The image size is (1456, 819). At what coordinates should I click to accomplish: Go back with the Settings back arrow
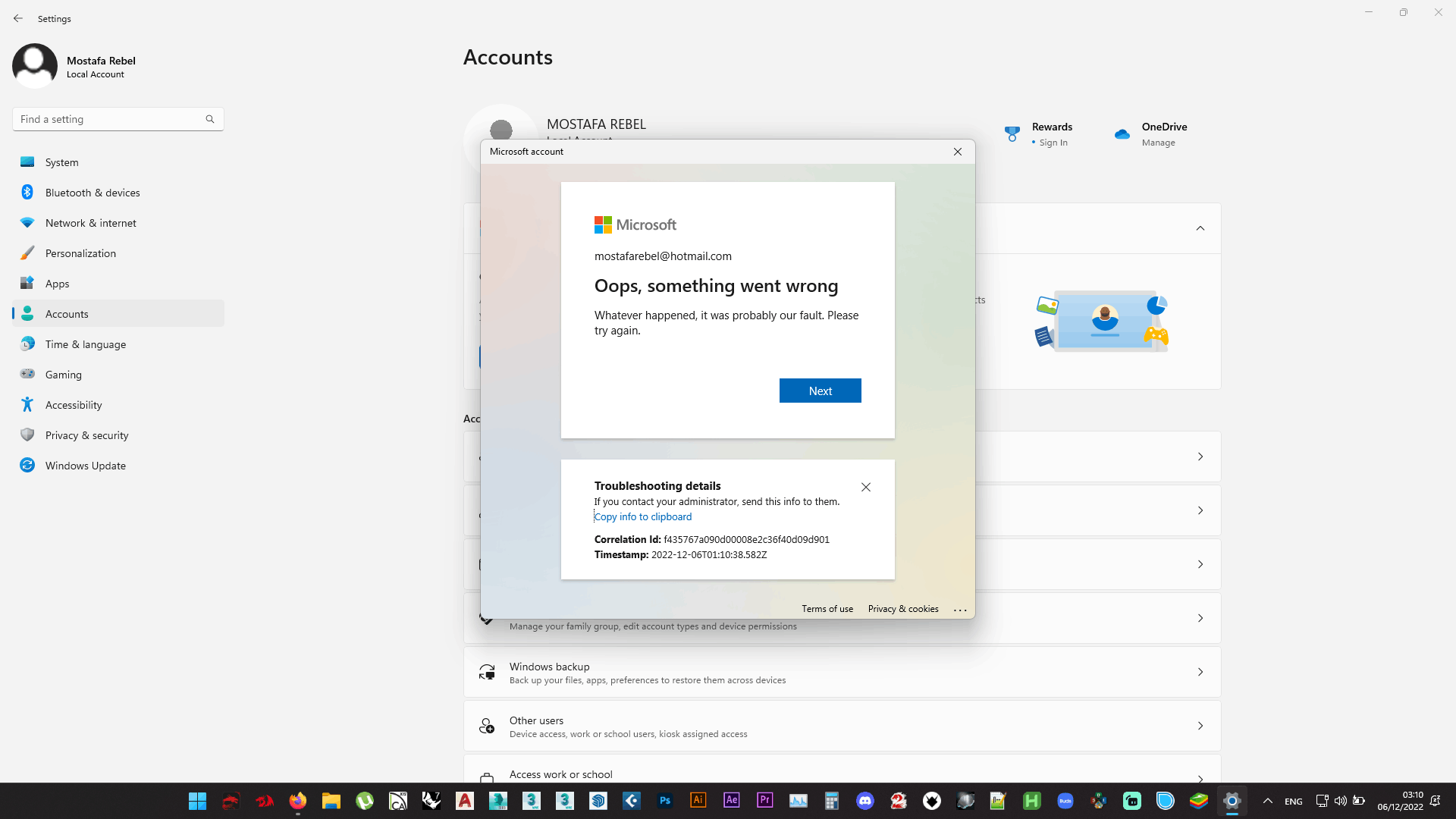click(x=18, y=18)
